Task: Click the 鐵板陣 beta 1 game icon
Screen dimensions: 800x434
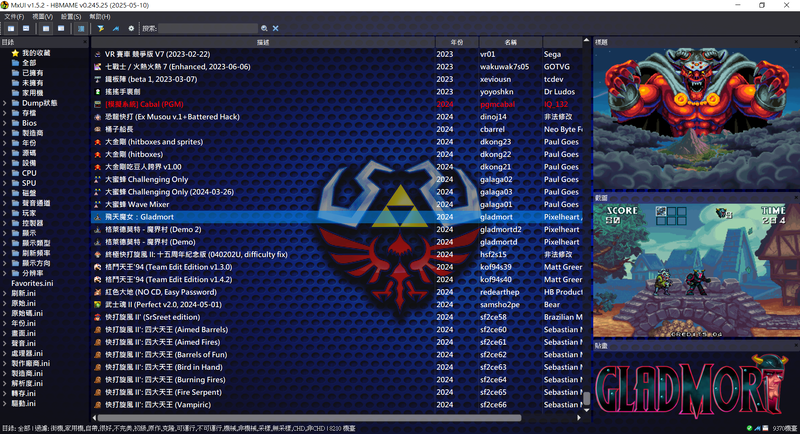Action: coord(97,79)
